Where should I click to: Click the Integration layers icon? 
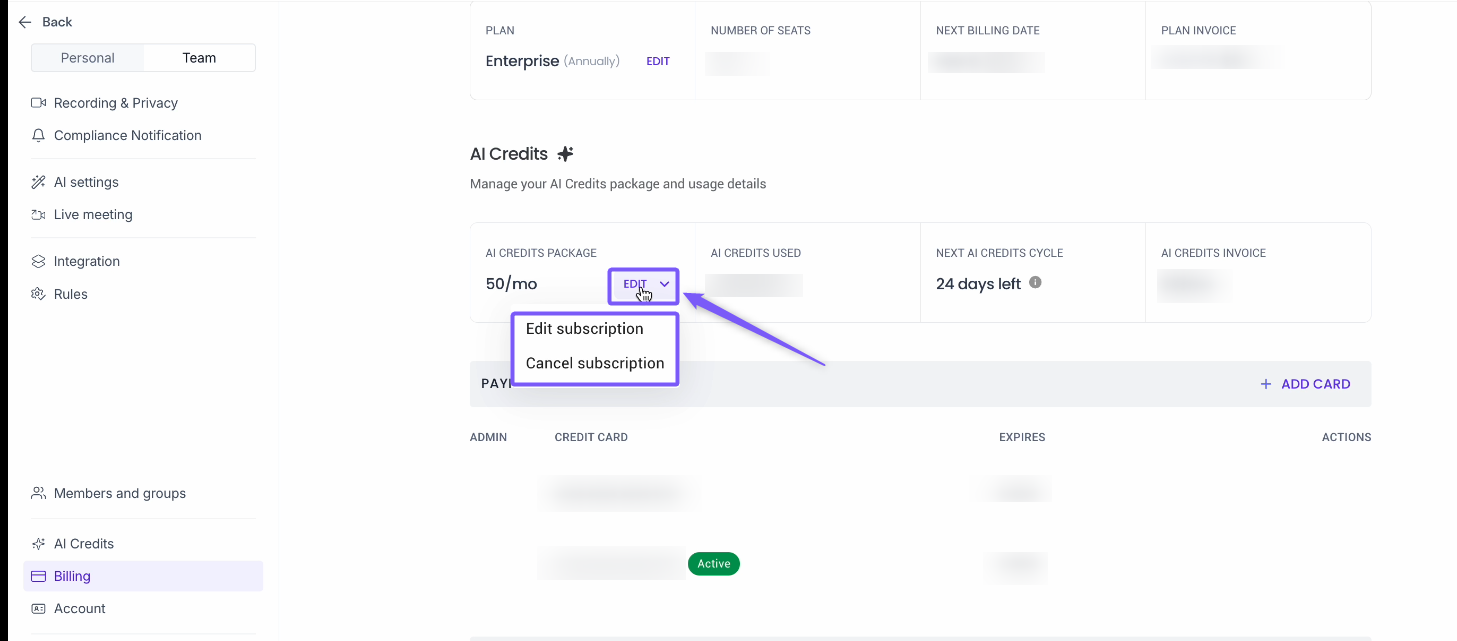tap(39, 261)
